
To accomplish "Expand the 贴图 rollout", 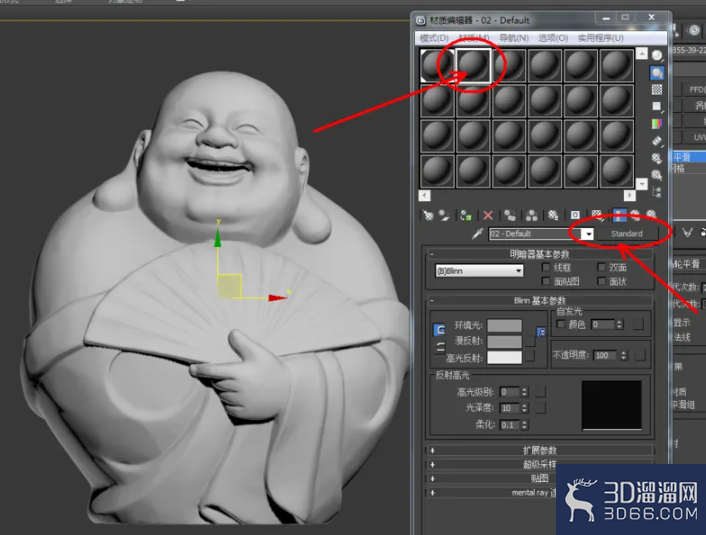I will click(x=492, y=478).
